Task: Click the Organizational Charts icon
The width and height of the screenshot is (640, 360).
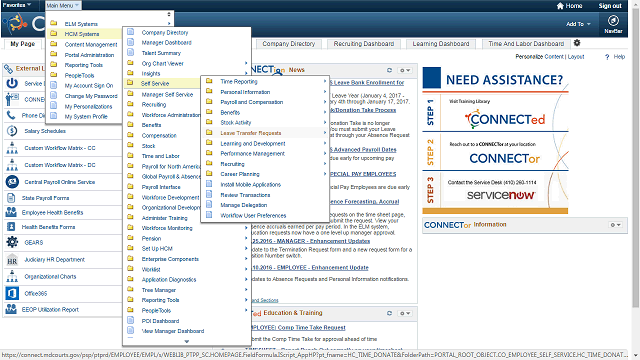Action: point(12,276)
